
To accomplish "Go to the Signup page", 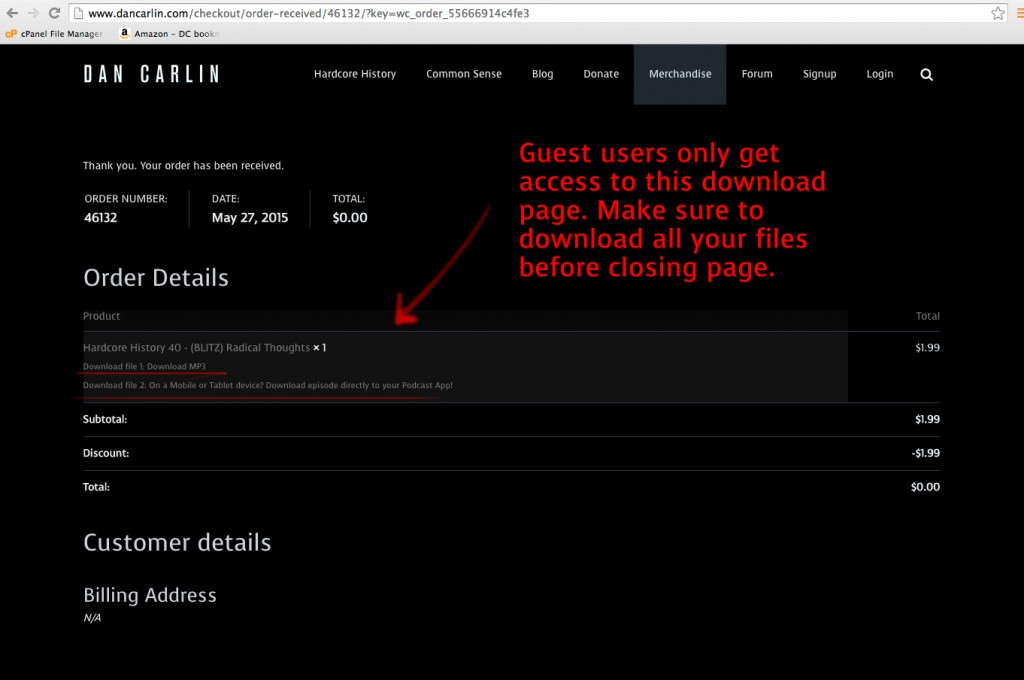I will 819,74.
